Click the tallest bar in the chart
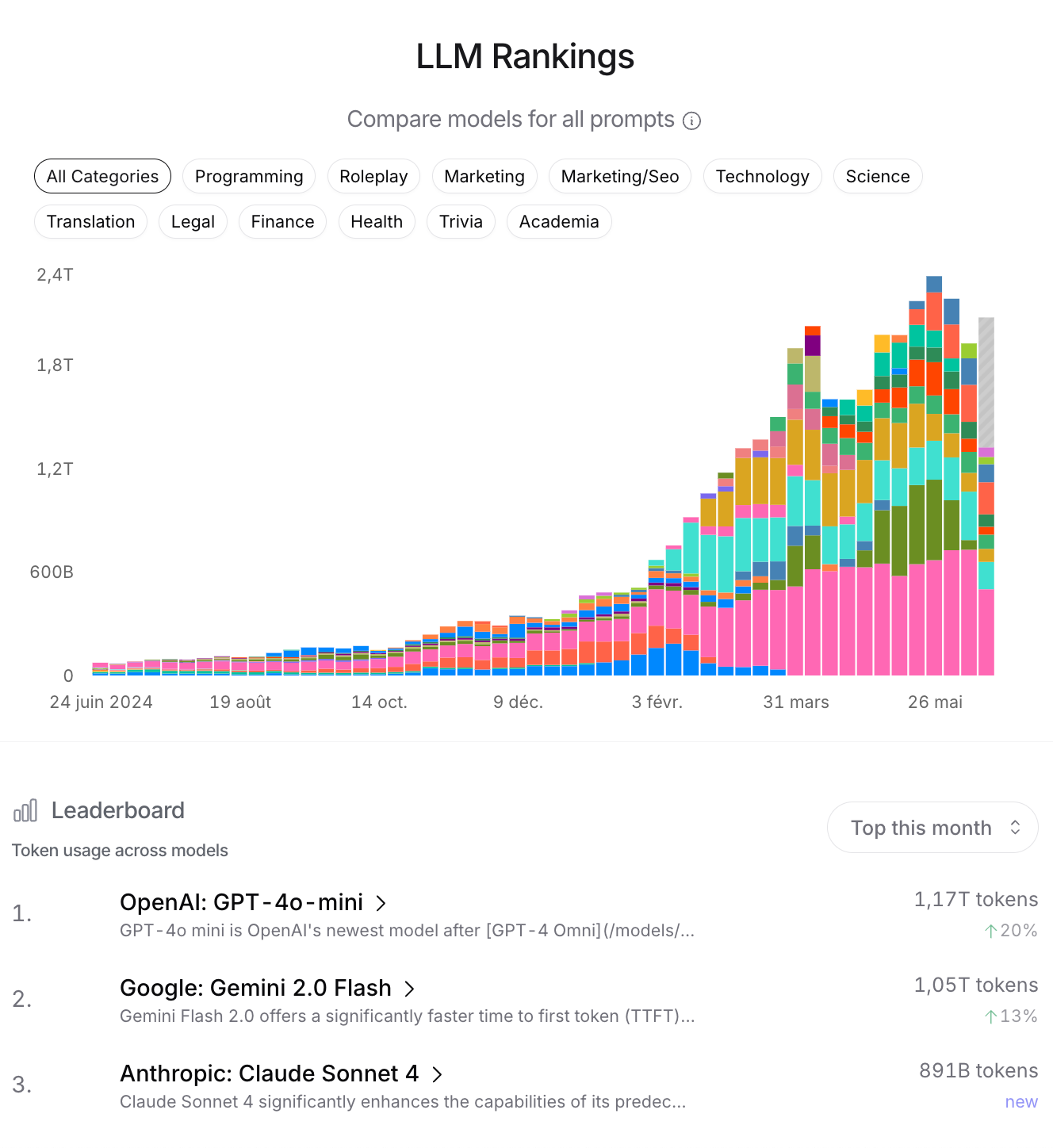This screenshot has height=1148, width=1053. coord(934,476)
